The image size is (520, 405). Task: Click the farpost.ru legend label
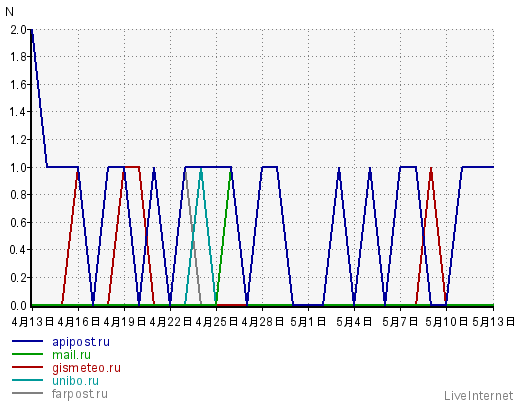coord(80,394)
